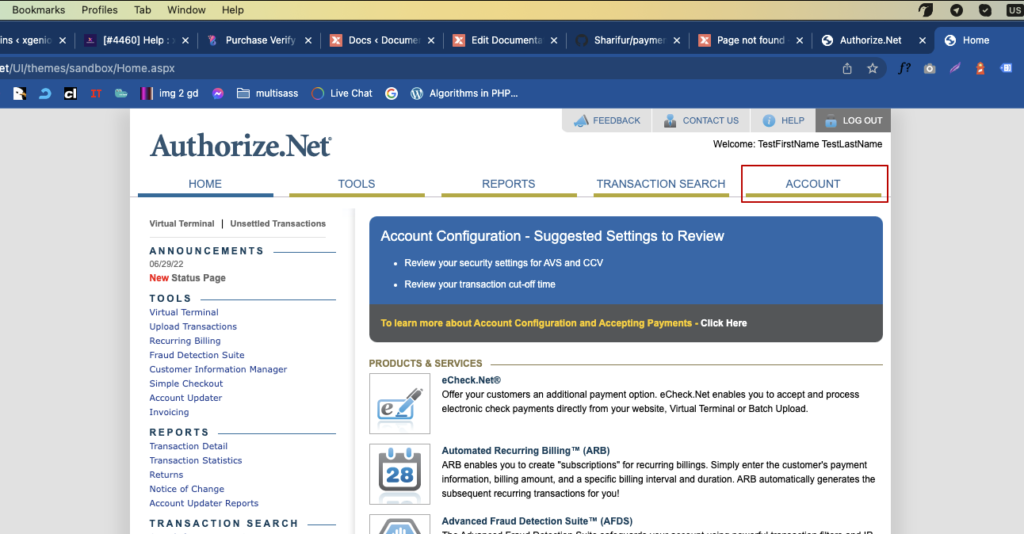The image size is (1024, 534).
Task: Close the 'Purchase Verify' browser tab
Action: tap(308, 40)
